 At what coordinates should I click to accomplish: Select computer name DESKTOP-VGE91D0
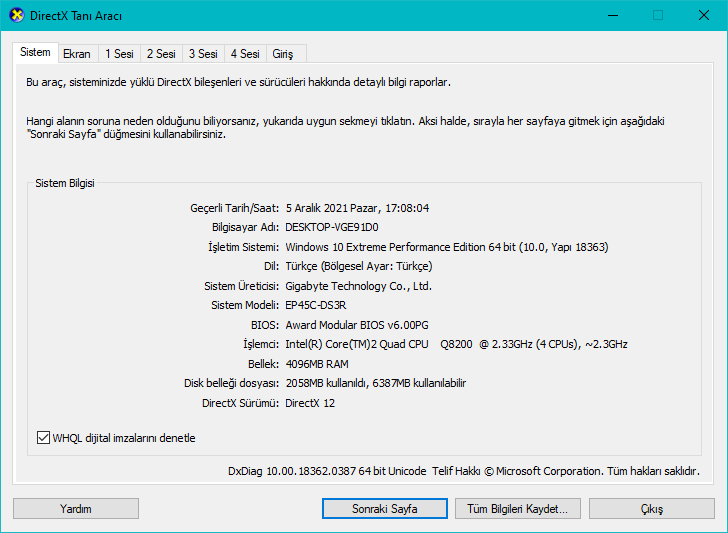[x=332, y=227]
